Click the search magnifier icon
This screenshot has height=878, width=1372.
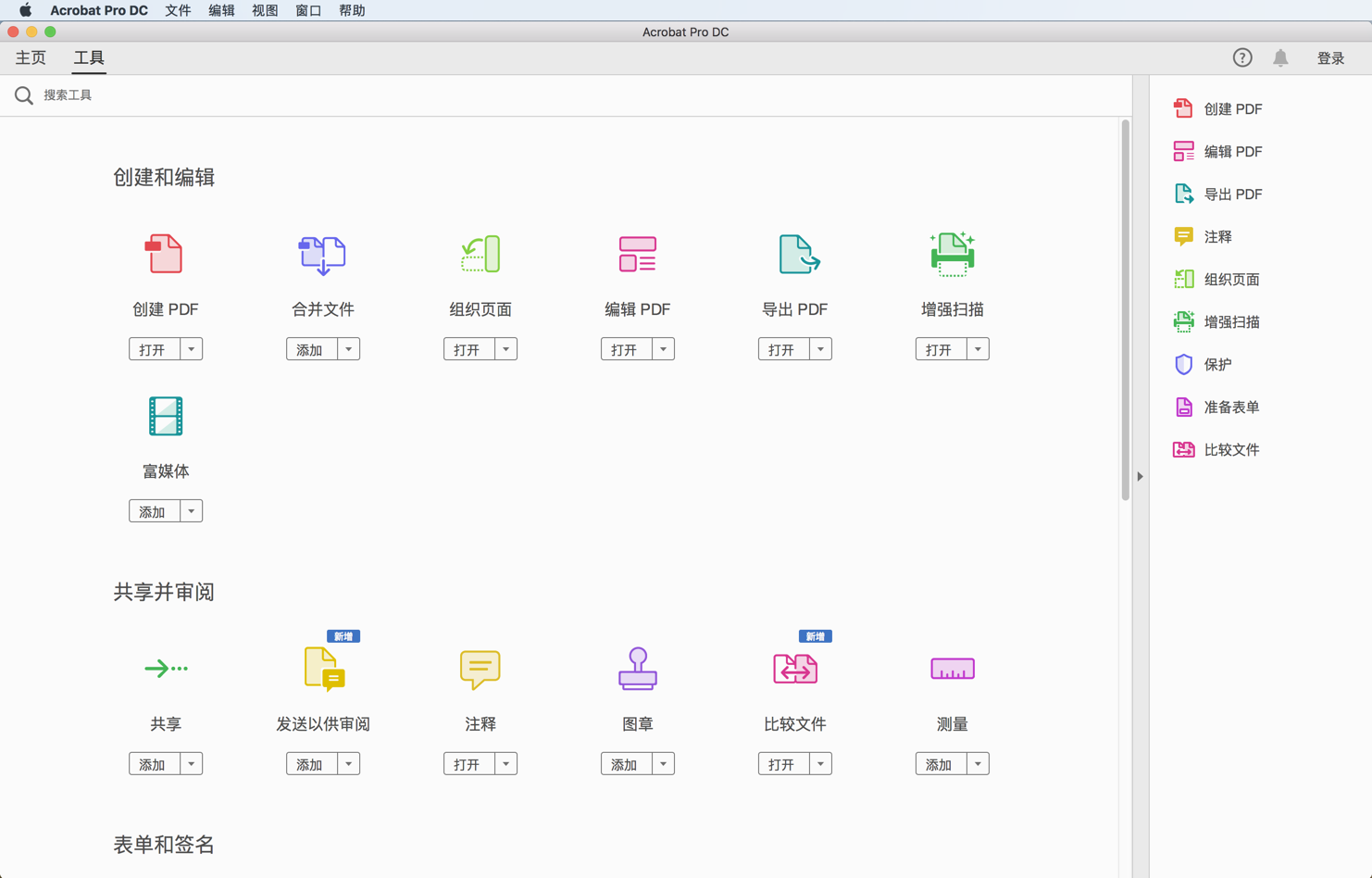pyautogui.click(x=24, y=95)
